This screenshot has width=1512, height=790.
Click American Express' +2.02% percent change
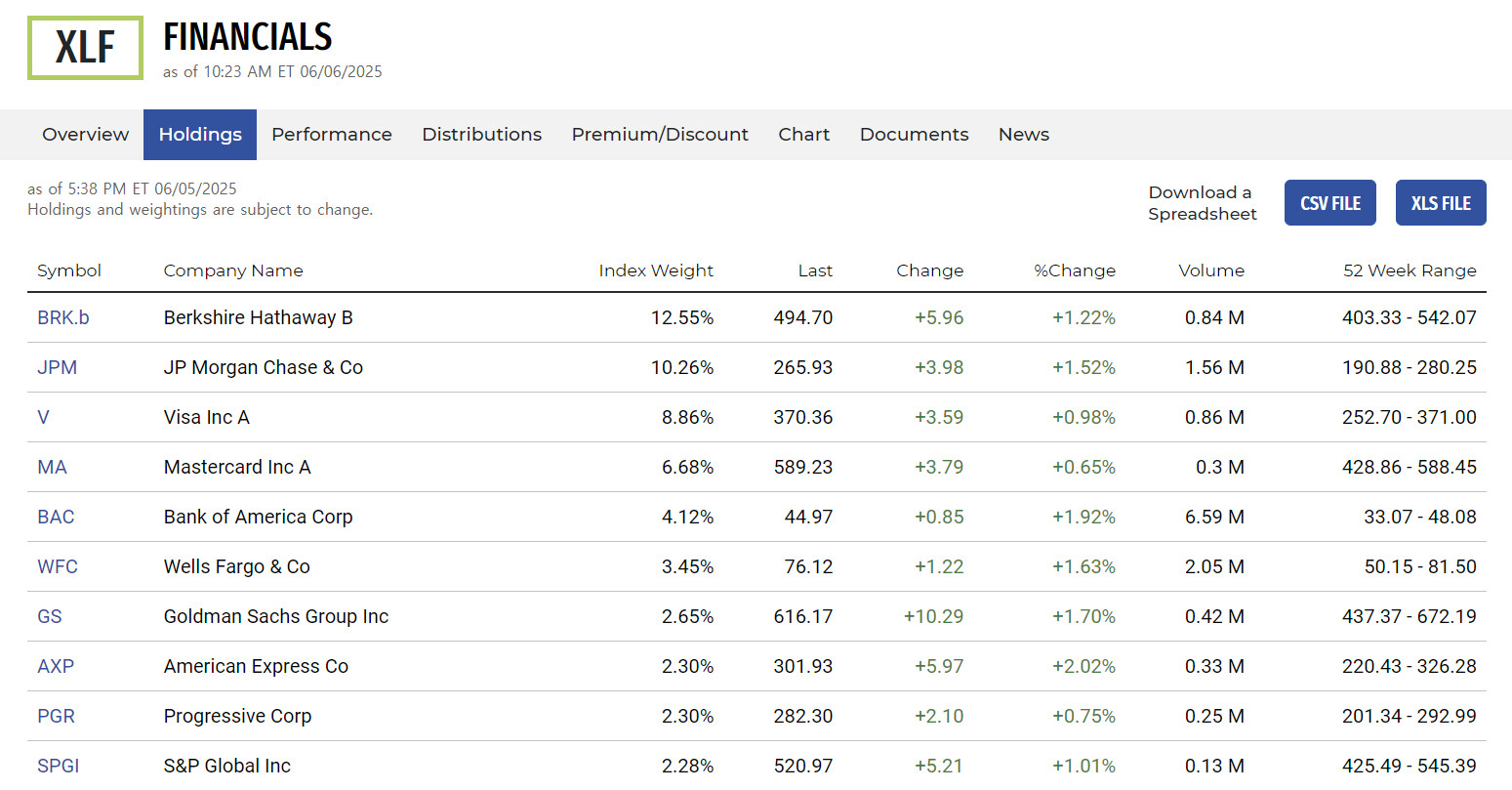[1083, 667]
